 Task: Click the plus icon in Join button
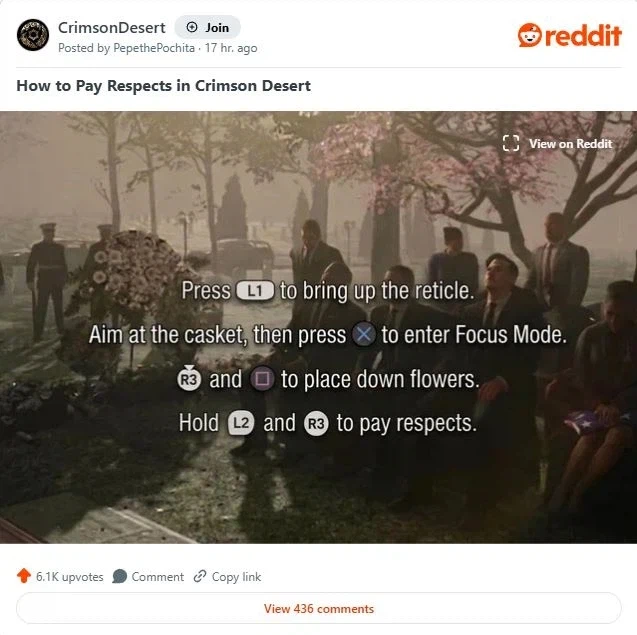click(x=192, y=28)
